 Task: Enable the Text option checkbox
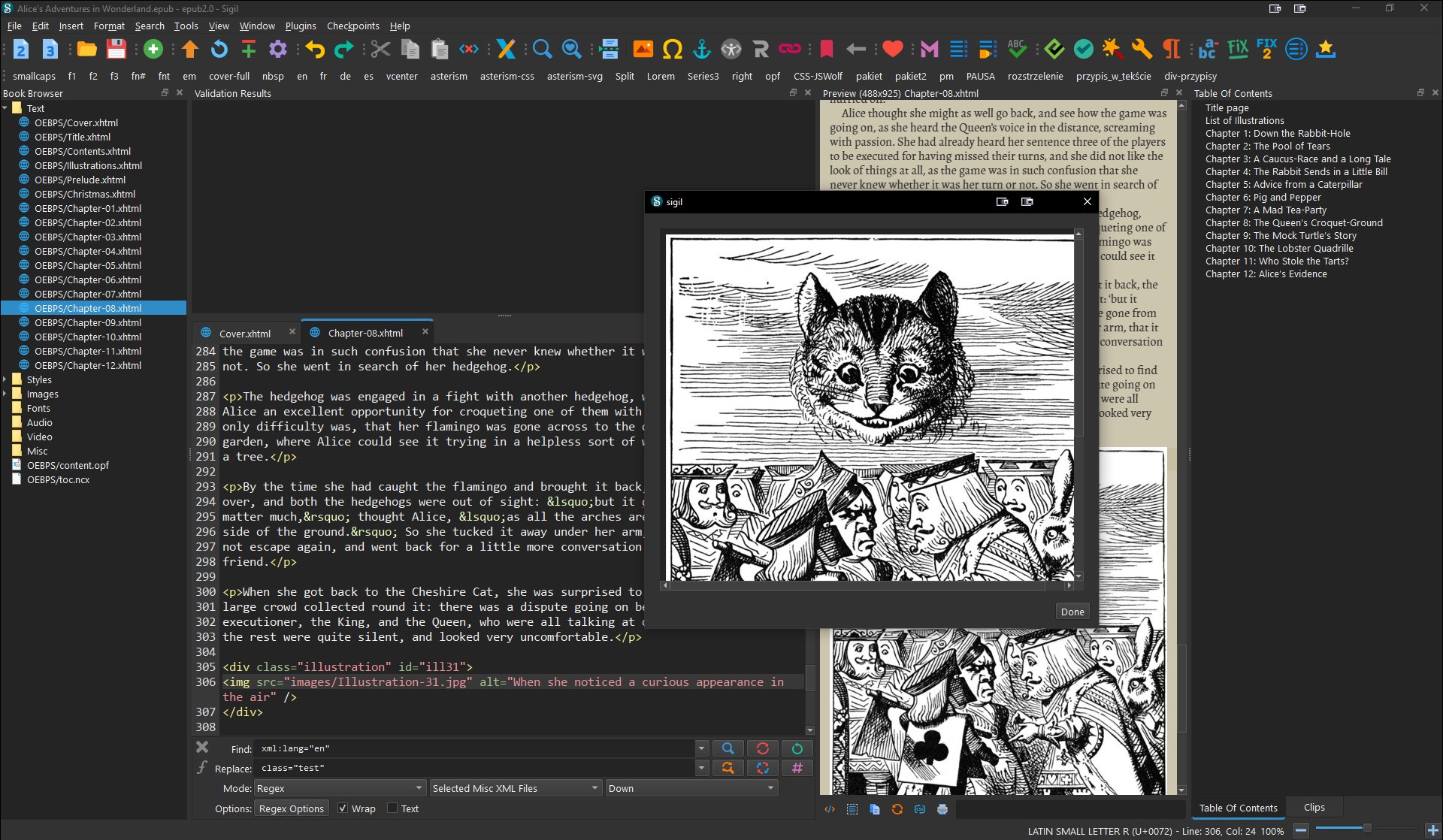tap(392, 808)
